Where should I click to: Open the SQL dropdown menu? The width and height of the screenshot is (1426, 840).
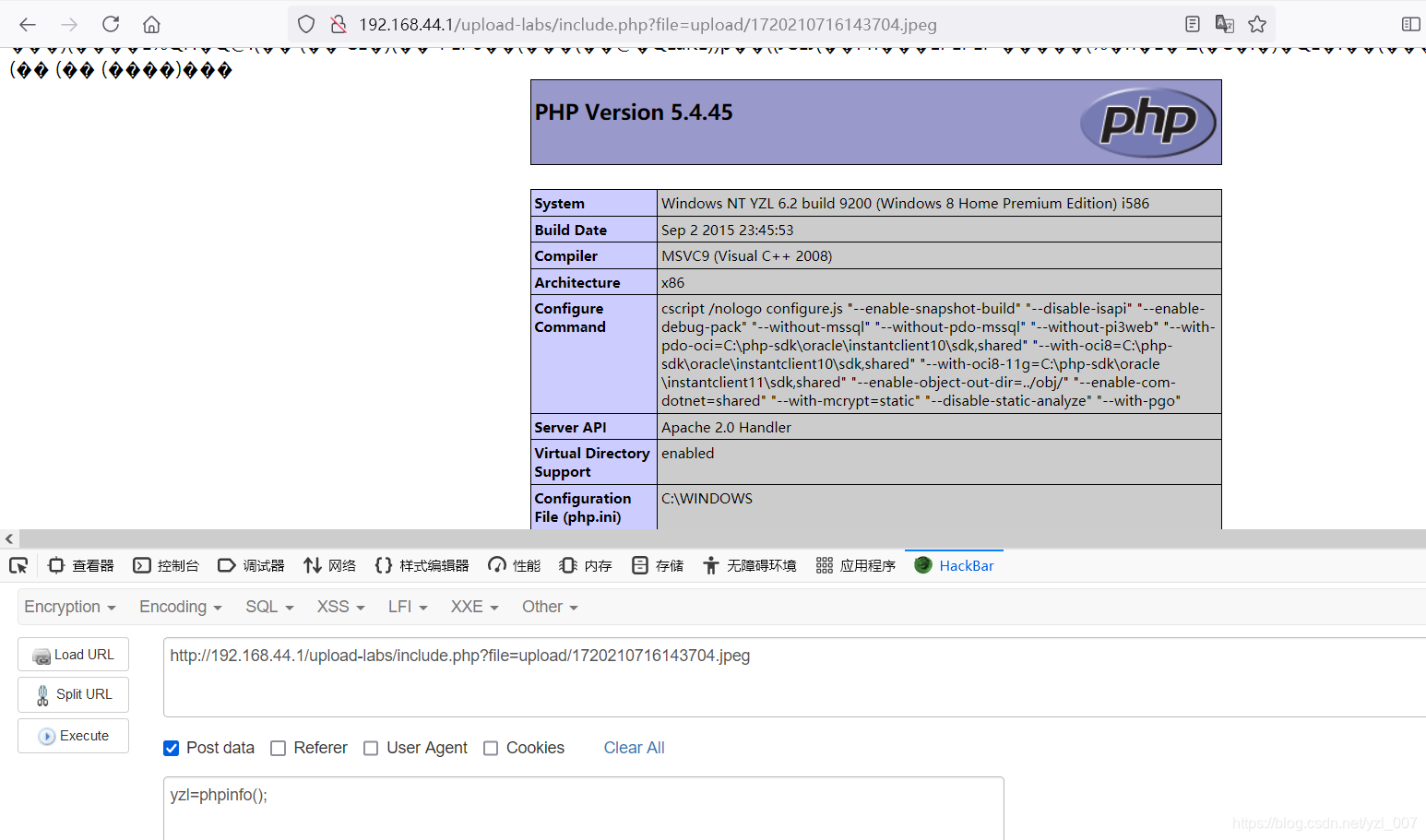(x=269, y=607)
